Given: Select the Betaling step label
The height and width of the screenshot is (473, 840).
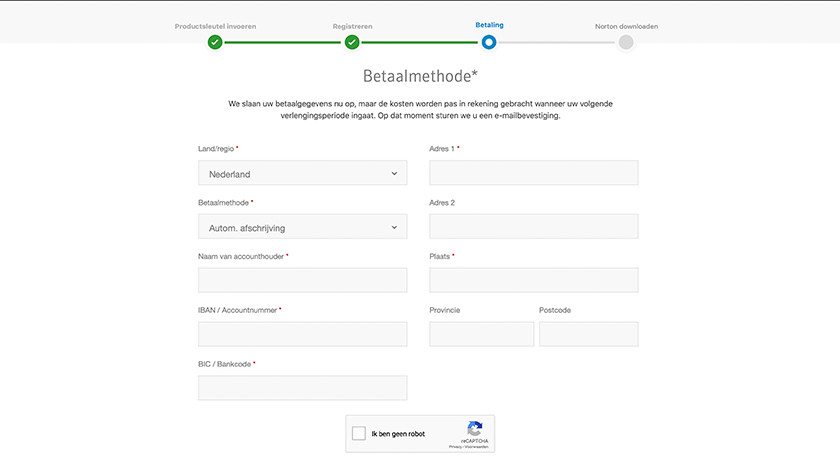Looking at the screenshot, I should click(489, 26).
